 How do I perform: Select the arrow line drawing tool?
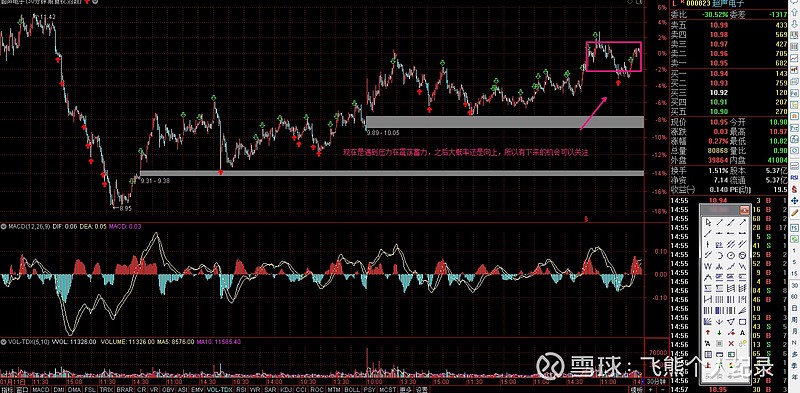point(743,222)
